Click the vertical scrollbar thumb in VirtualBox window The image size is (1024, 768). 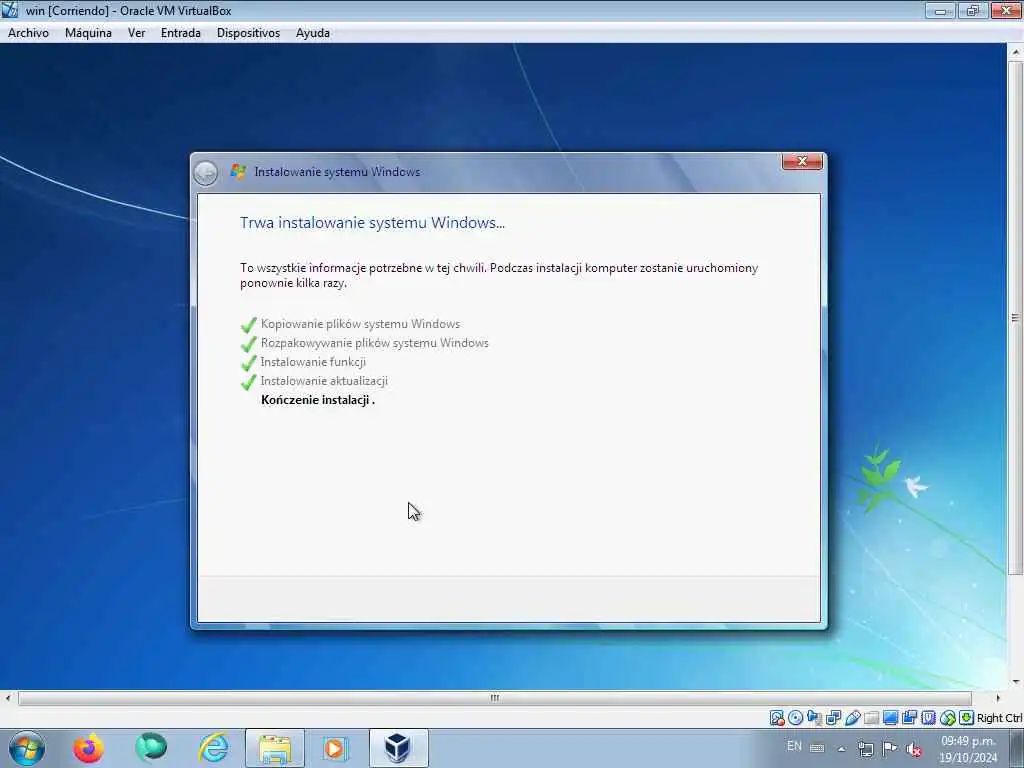tap(1015, 319)
